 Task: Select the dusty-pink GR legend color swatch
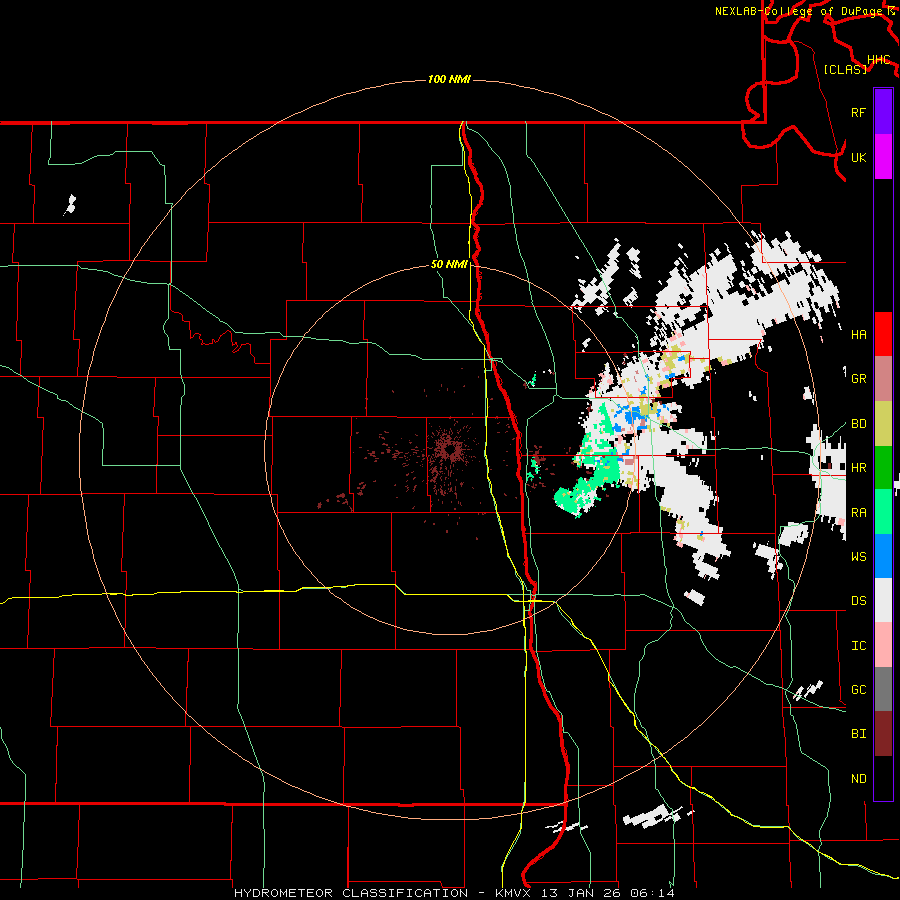click(883, 378)
